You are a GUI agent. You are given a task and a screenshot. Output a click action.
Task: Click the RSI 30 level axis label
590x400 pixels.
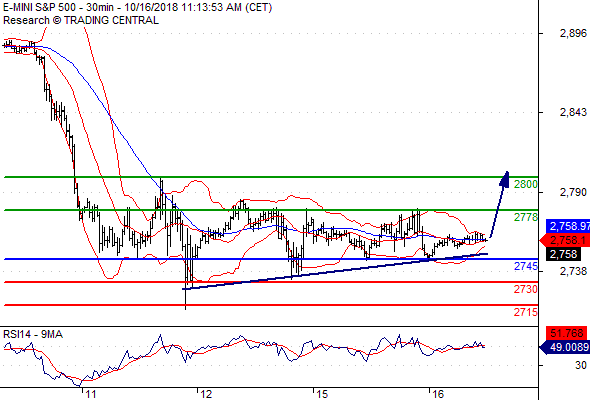tap(581, 365)
